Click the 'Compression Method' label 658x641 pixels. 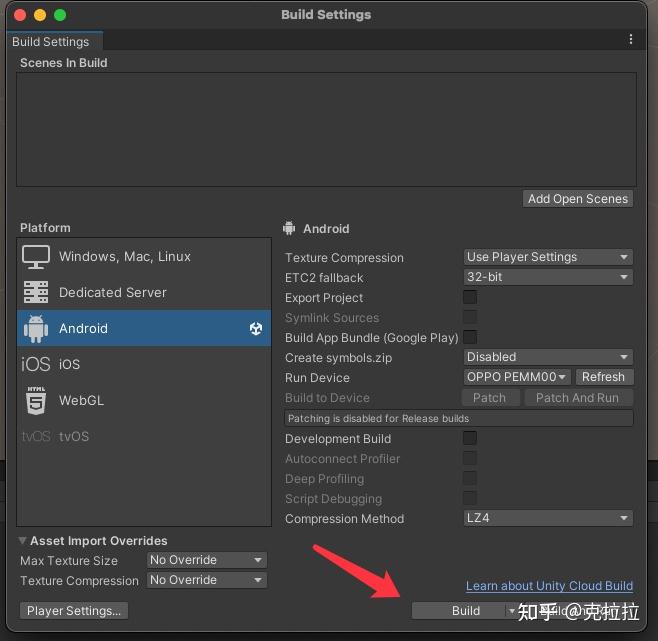[345, 518]
